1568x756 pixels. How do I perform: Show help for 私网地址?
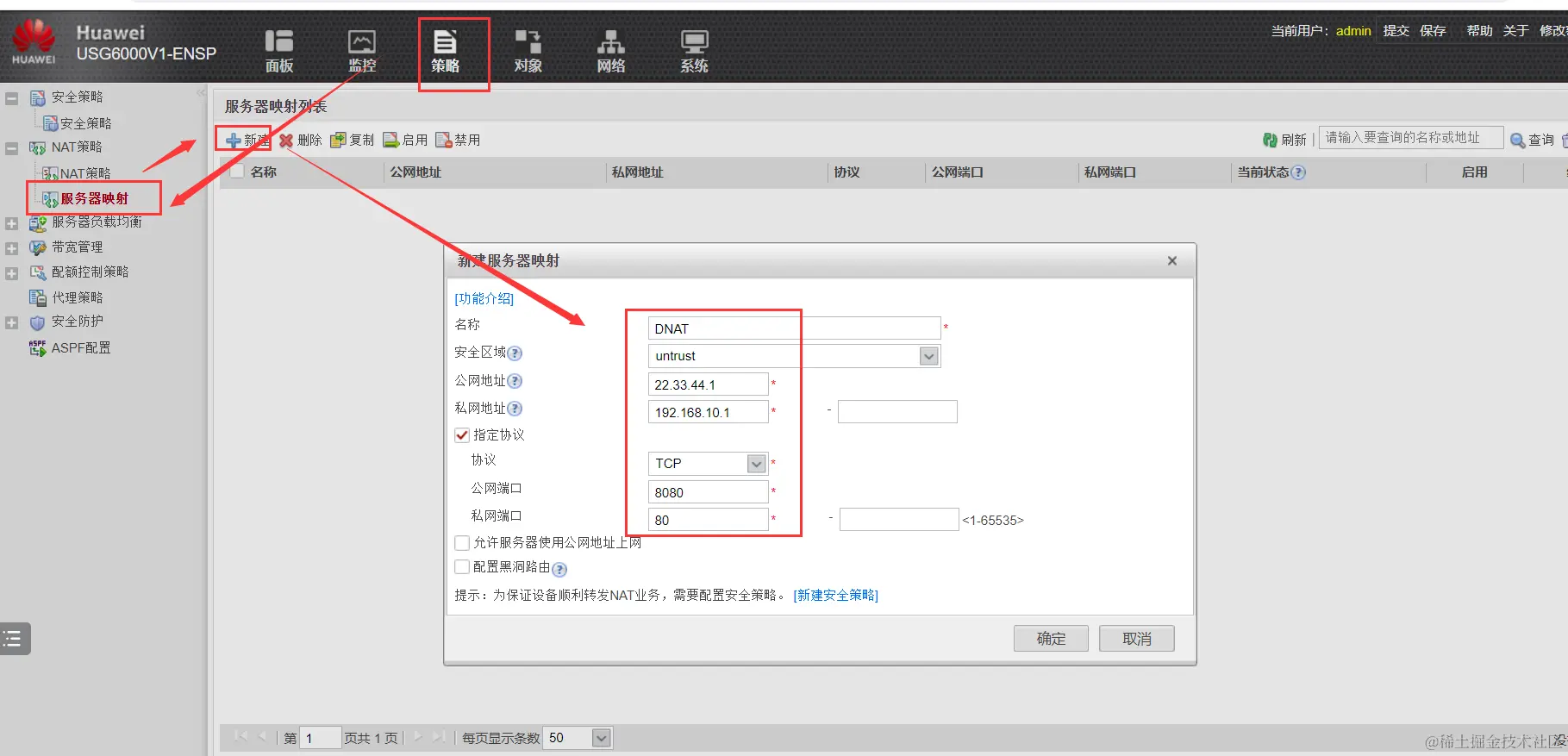(515, 409)
